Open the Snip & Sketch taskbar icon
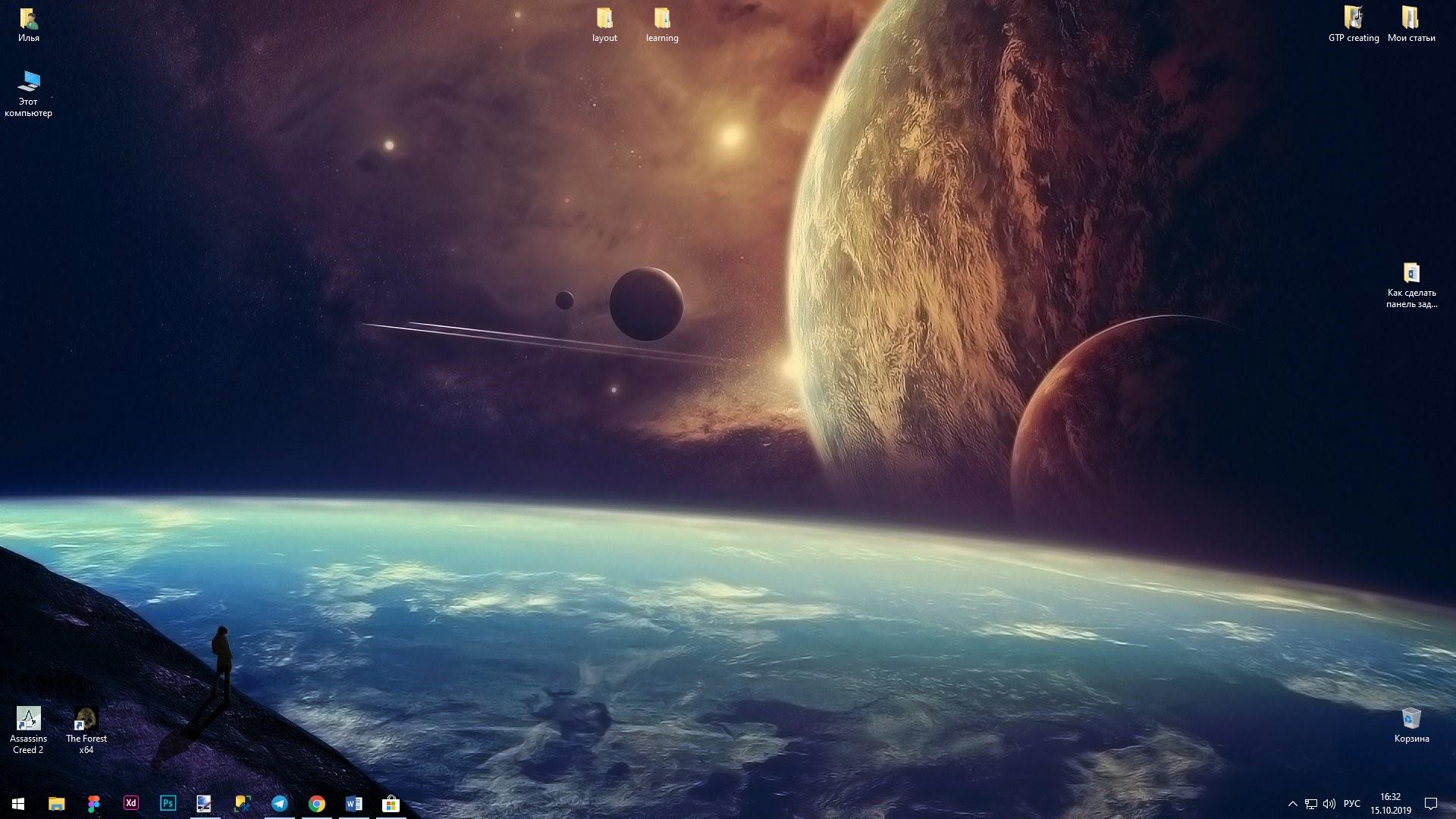This screenshot has width=1456, height=819. click(242, 803)
